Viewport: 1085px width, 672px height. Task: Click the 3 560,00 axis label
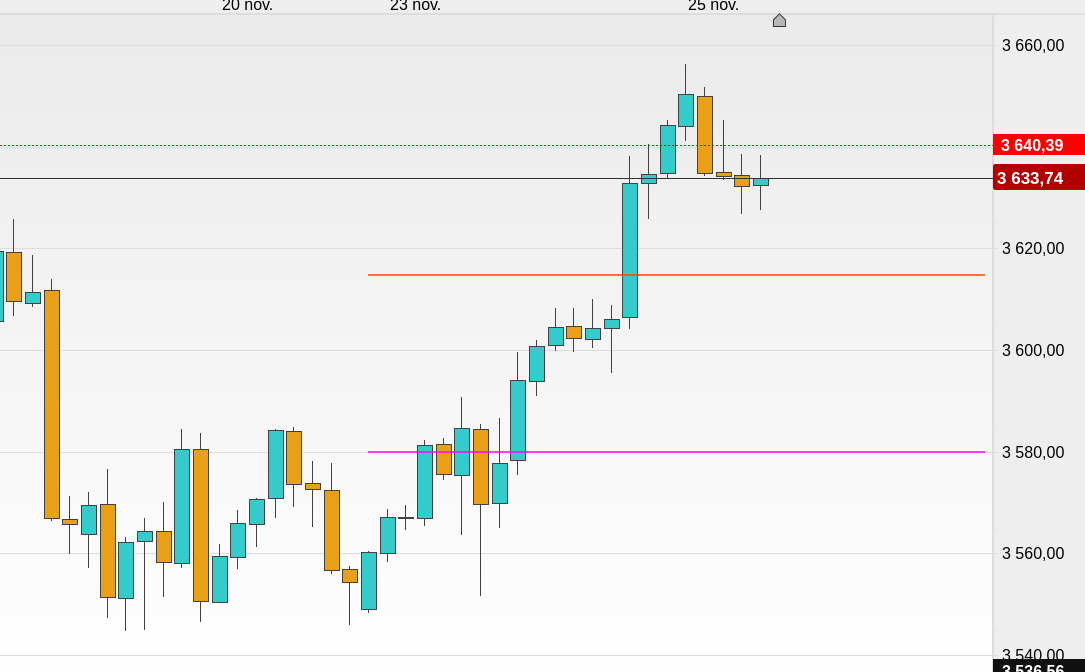pyautogui.click(x=1033, y=553)
